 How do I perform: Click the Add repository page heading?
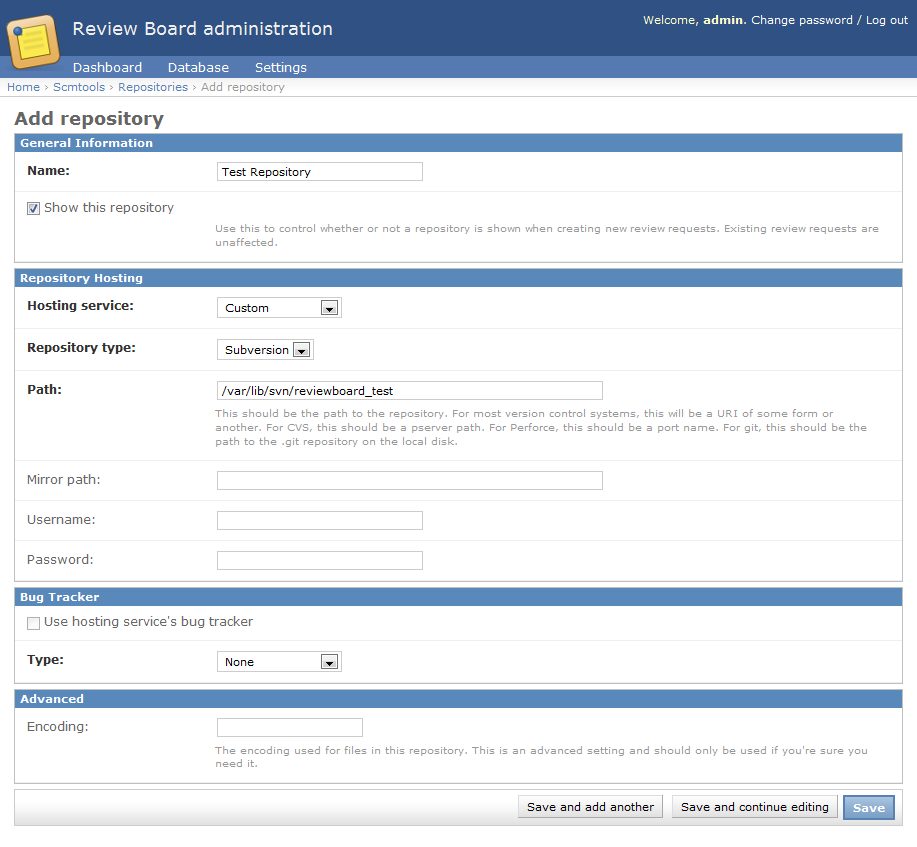pyautogui.click(x=89, y=118)
